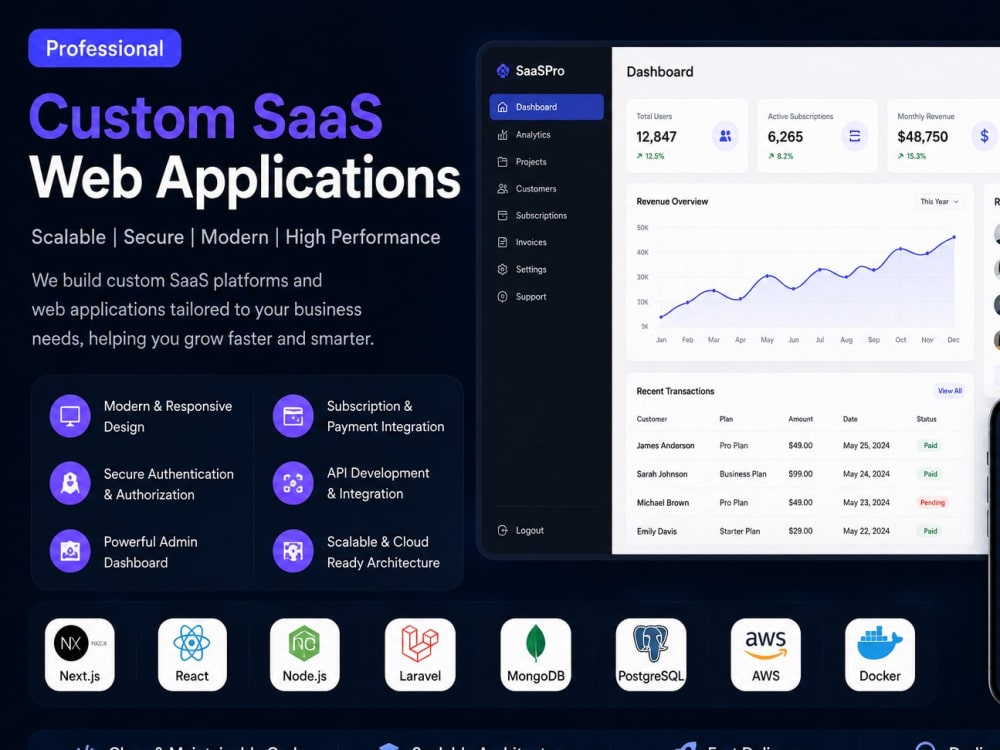Screen dimensions: 1000x750
Task: Click the Paid status for Sarah Johnson
Action: pyautogui.click(x=930, y=474)
